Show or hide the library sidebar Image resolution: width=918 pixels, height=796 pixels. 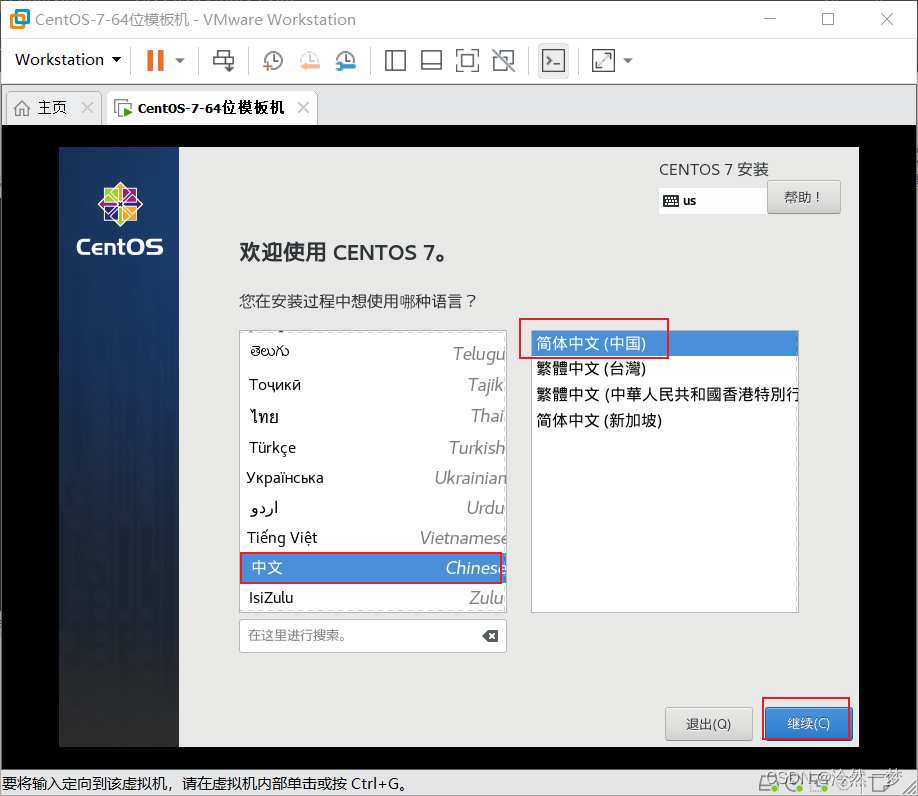(x=395, y=60)
